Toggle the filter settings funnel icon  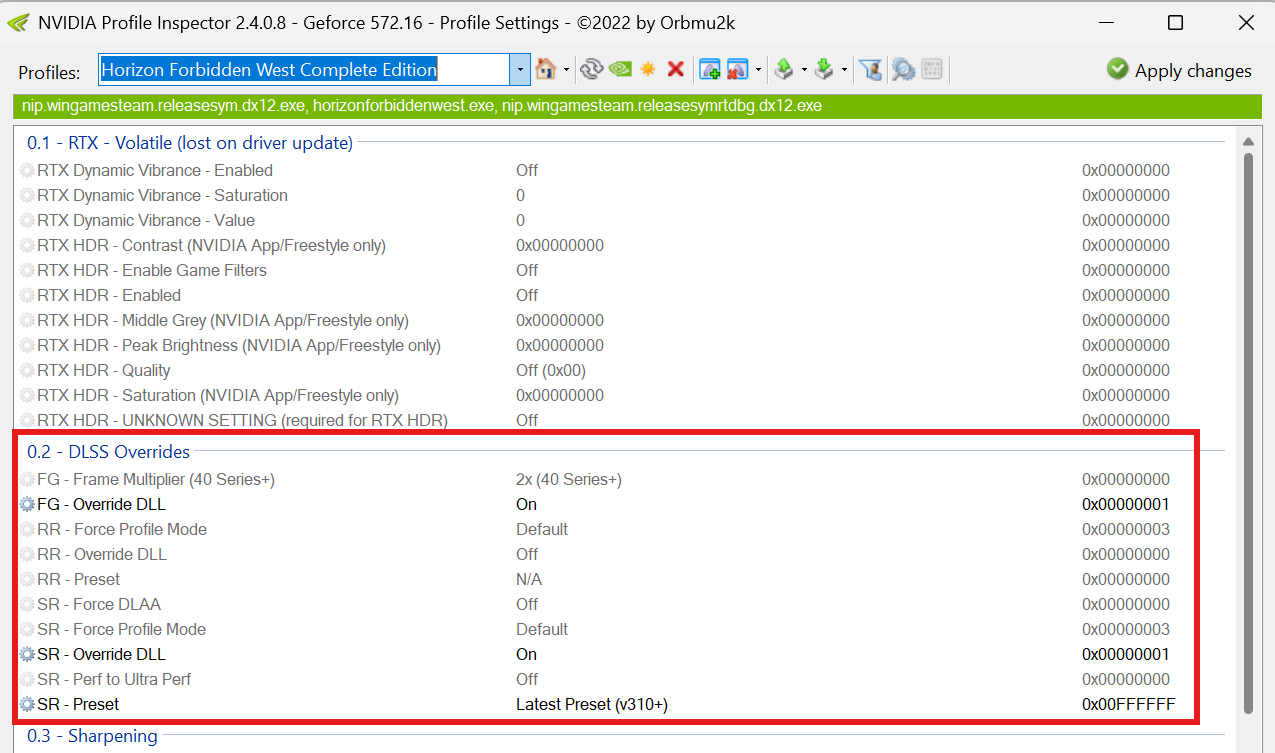pos(871,69)
